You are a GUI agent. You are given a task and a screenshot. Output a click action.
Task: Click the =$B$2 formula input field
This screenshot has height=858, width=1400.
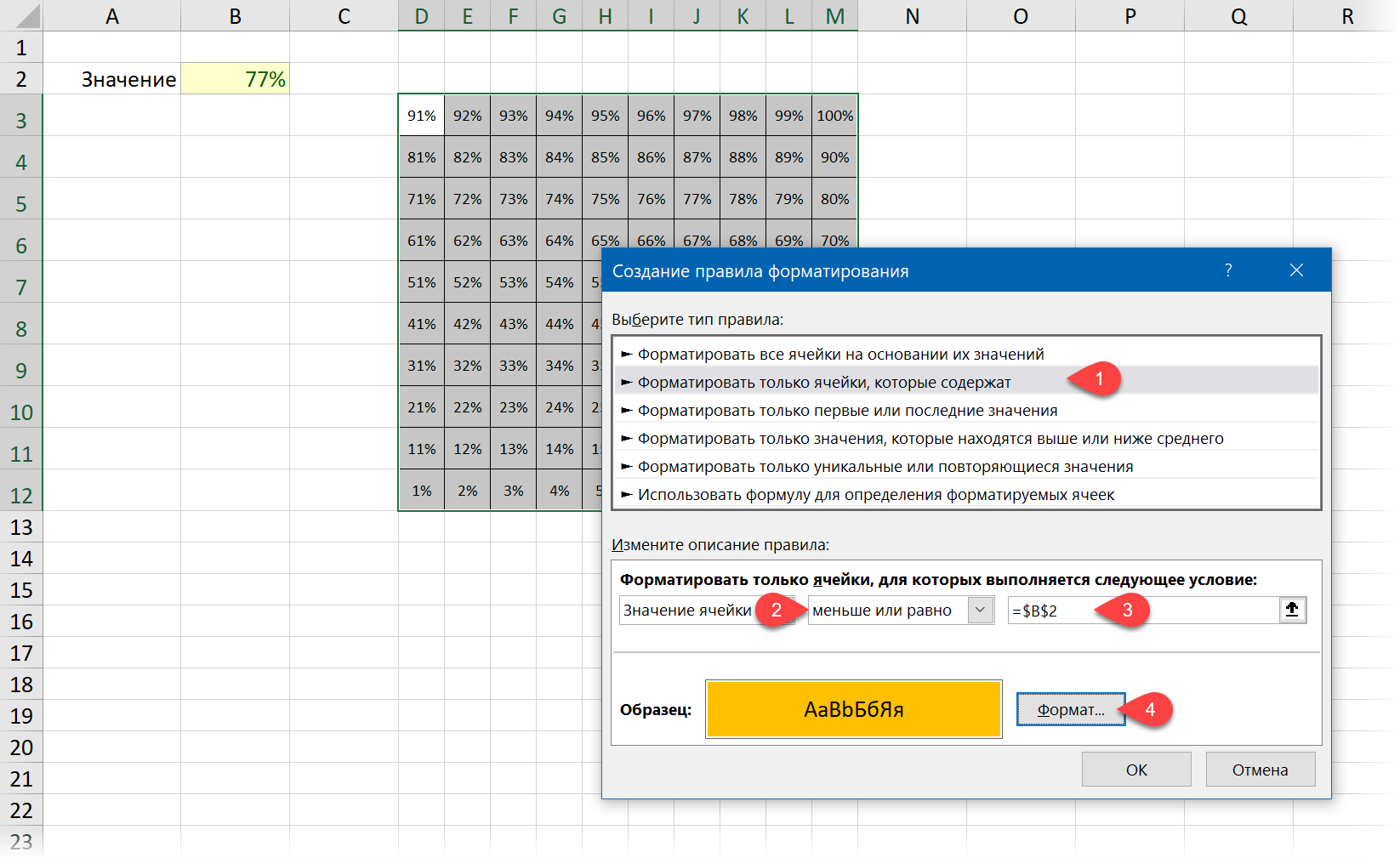[x=1144, y=610]
